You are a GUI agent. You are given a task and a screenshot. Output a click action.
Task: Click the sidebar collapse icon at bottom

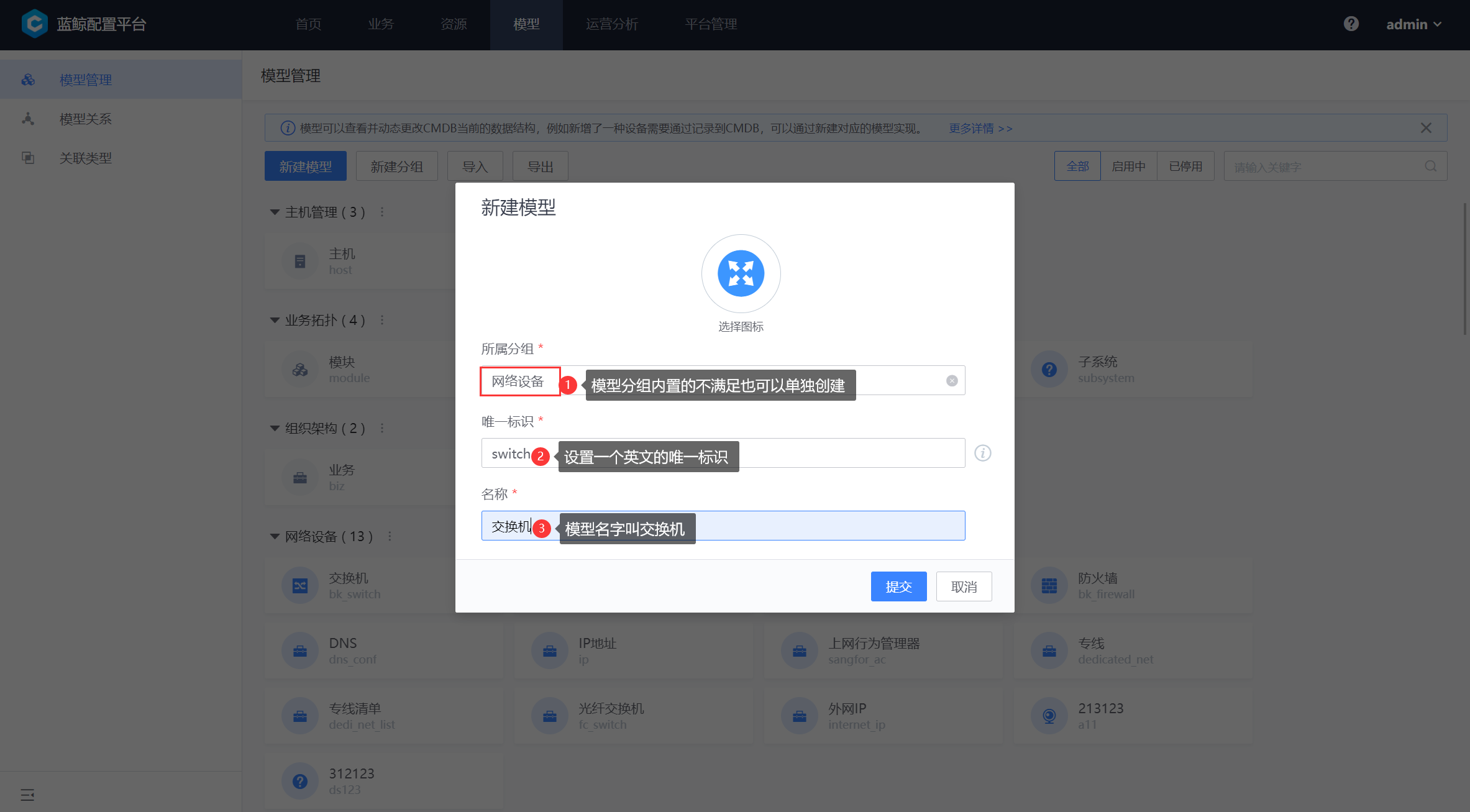pyautogui.click(x=27, y=795)
